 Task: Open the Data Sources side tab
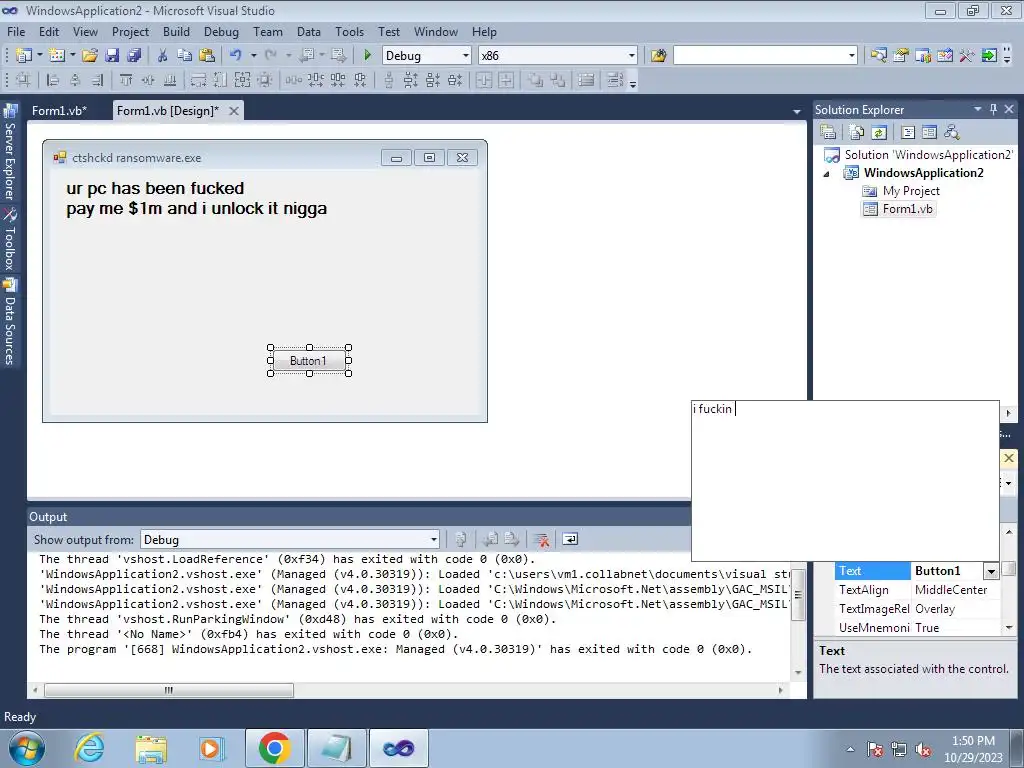[x=10, y=322]
